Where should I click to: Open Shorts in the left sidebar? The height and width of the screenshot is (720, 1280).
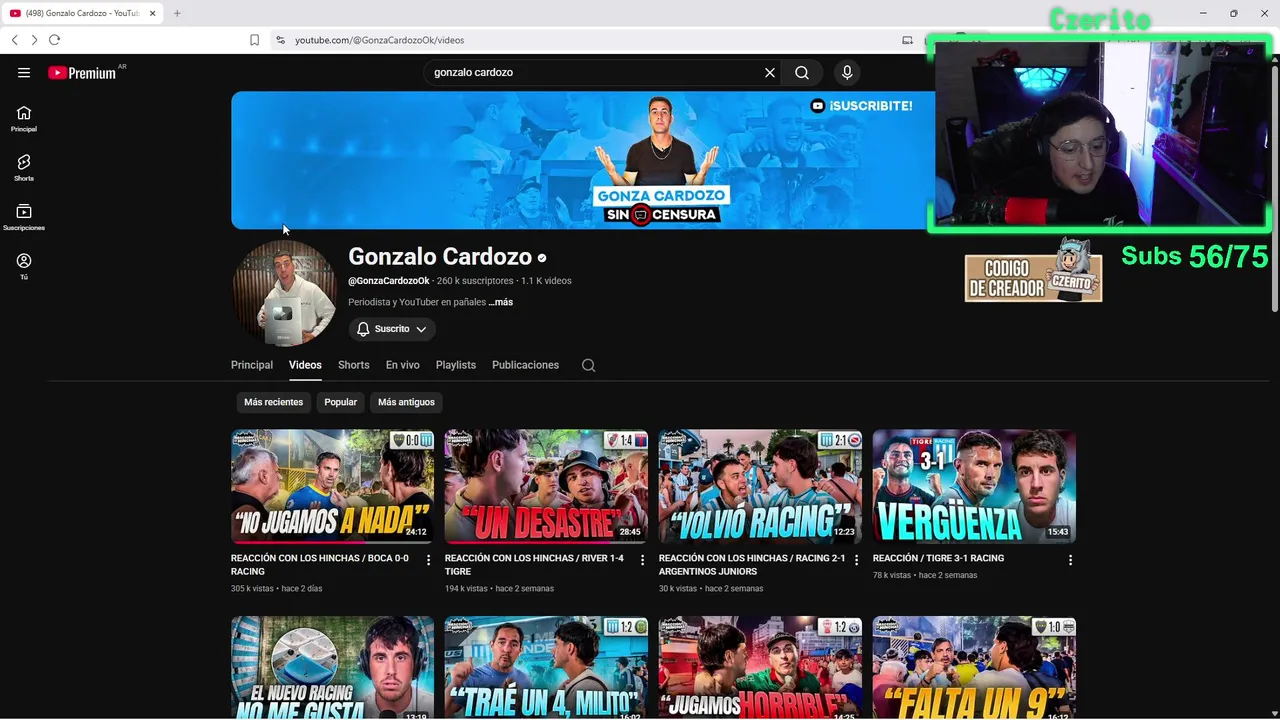[x=24, y=167]
